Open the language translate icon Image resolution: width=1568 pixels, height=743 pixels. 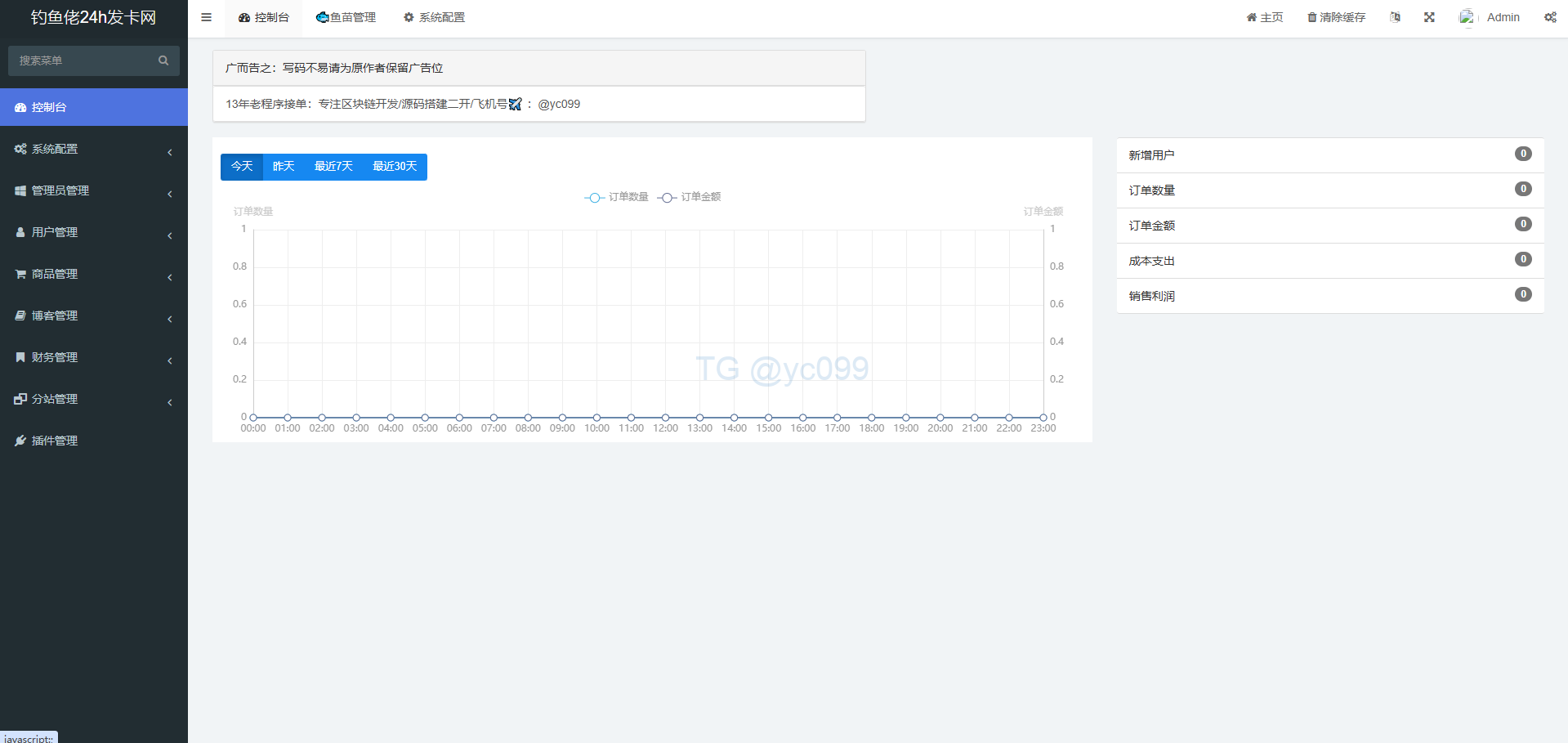tap(1395, 17)
